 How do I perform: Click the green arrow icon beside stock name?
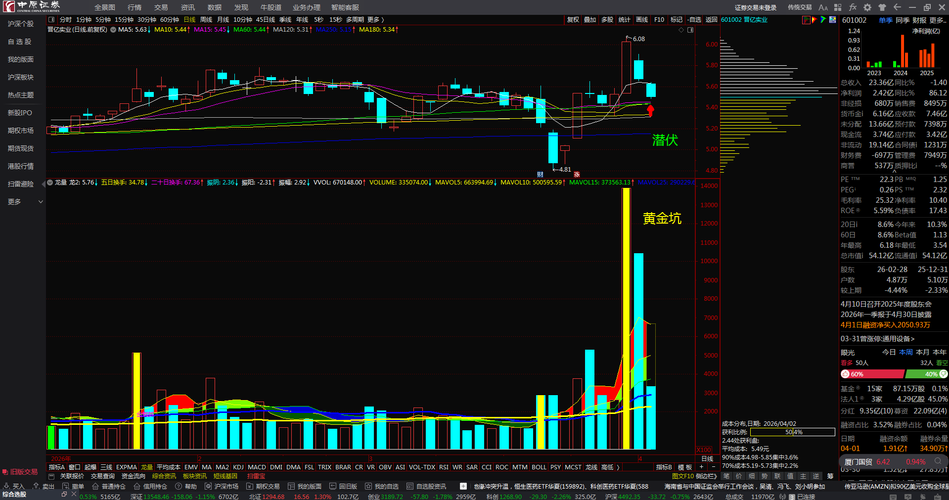coord(823,20)
